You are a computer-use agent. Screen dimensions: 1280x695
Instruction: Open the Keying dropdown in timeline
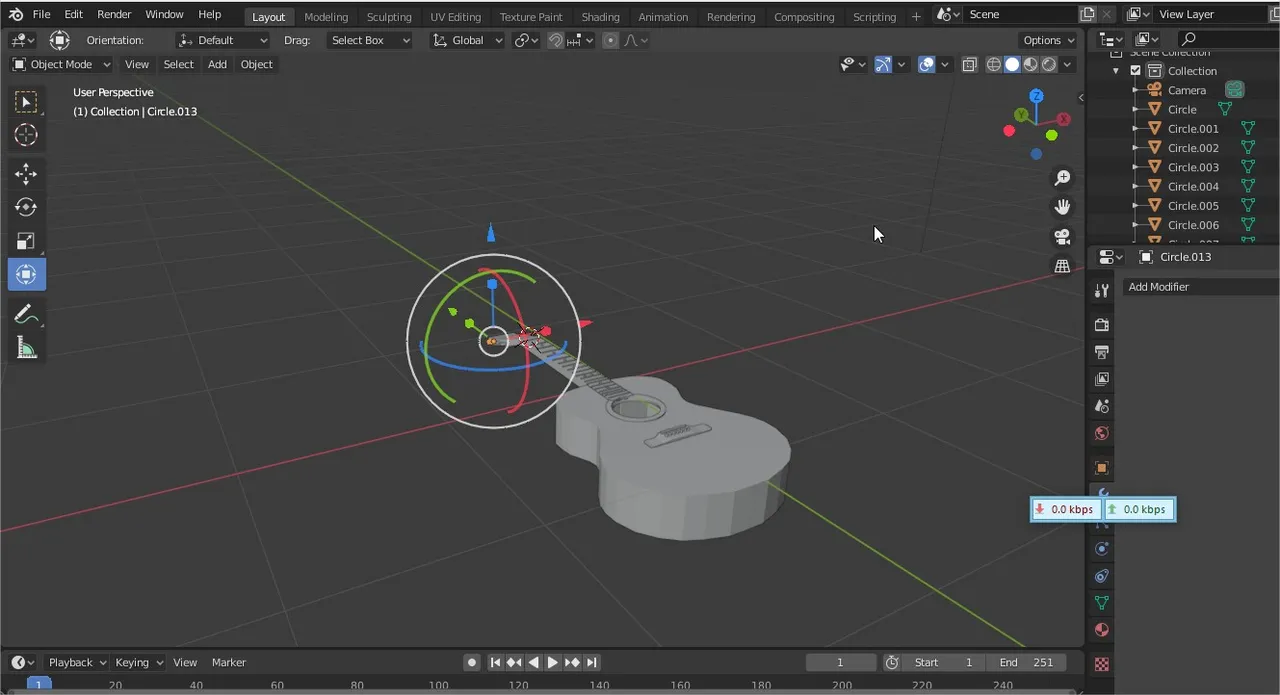(138, 662)
